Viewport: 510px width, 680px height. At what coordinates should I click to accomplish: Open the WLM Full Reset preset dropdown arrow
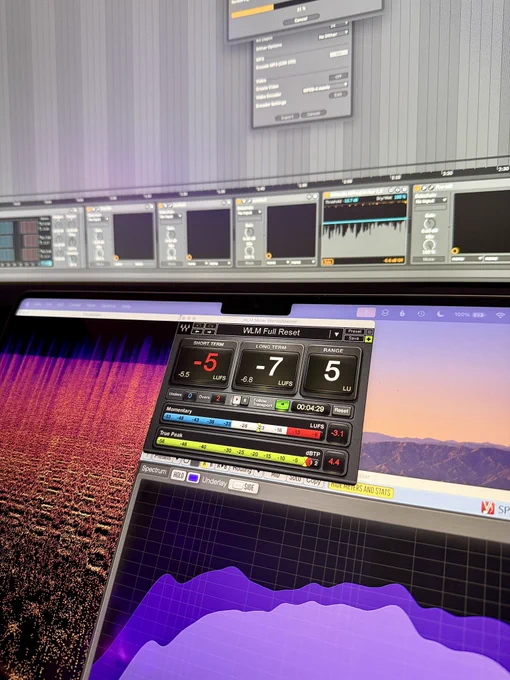point(335,334)
